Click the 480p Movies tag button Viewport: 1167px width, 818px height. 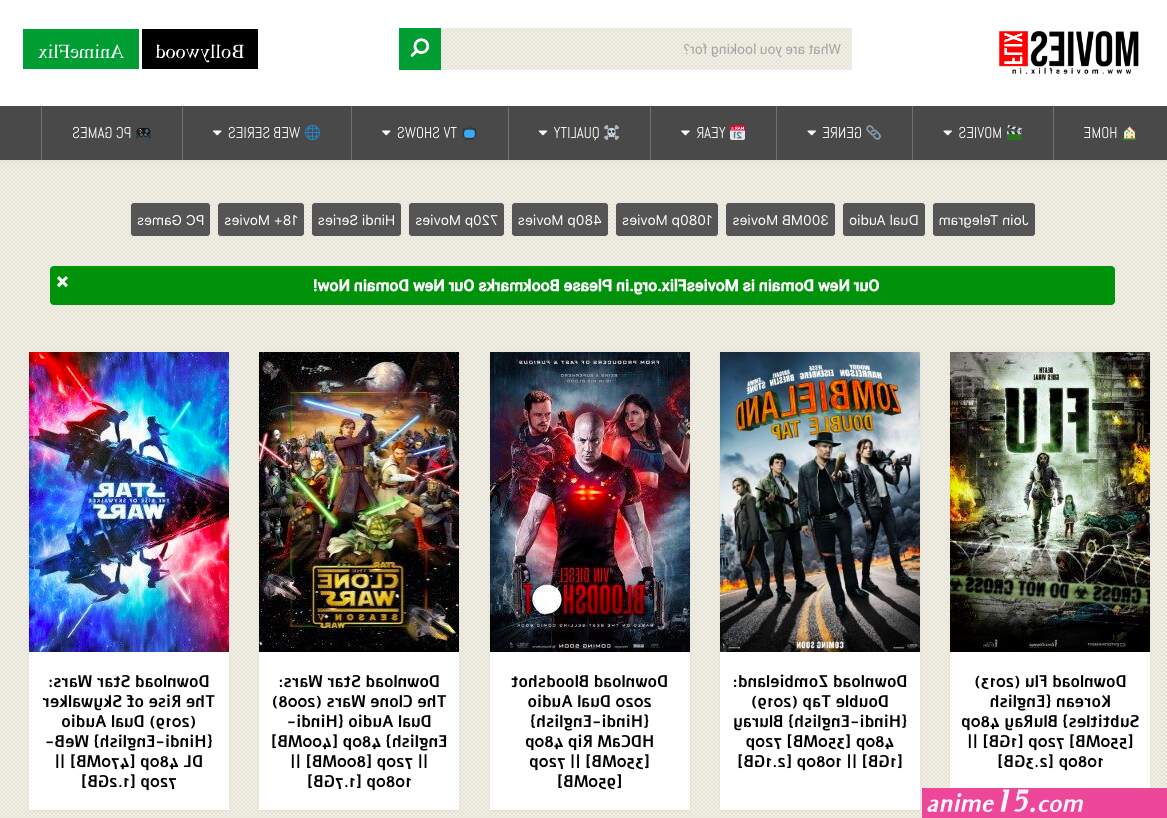560,220
